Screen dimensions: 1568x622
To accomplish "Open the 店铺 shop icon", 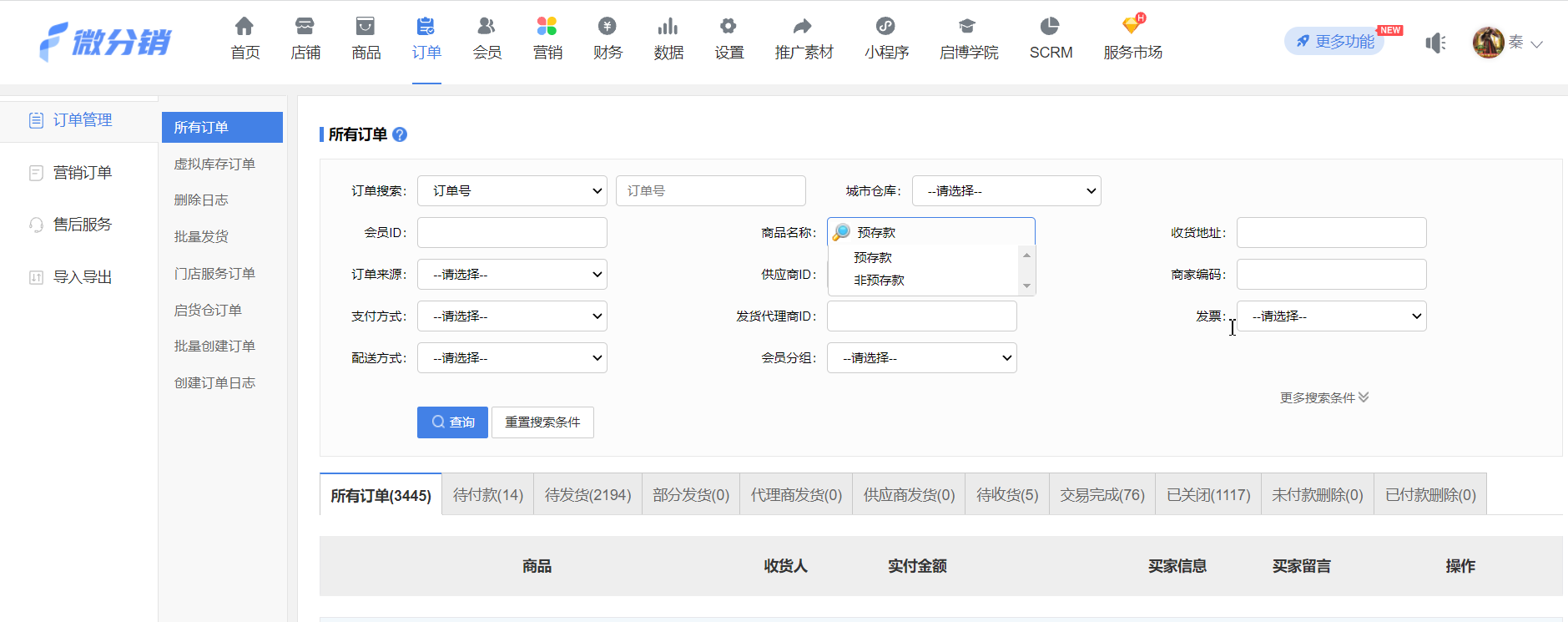I will pyautogui.click(x=305, y=27).
